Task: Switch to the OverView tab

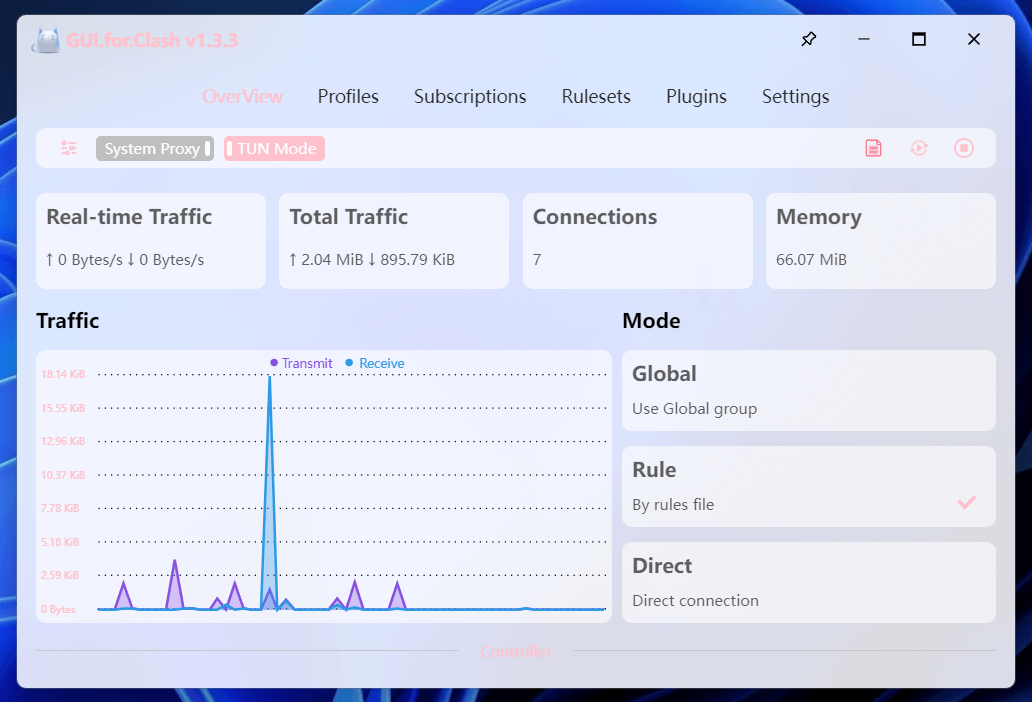Action: click(x=242, y=97)
